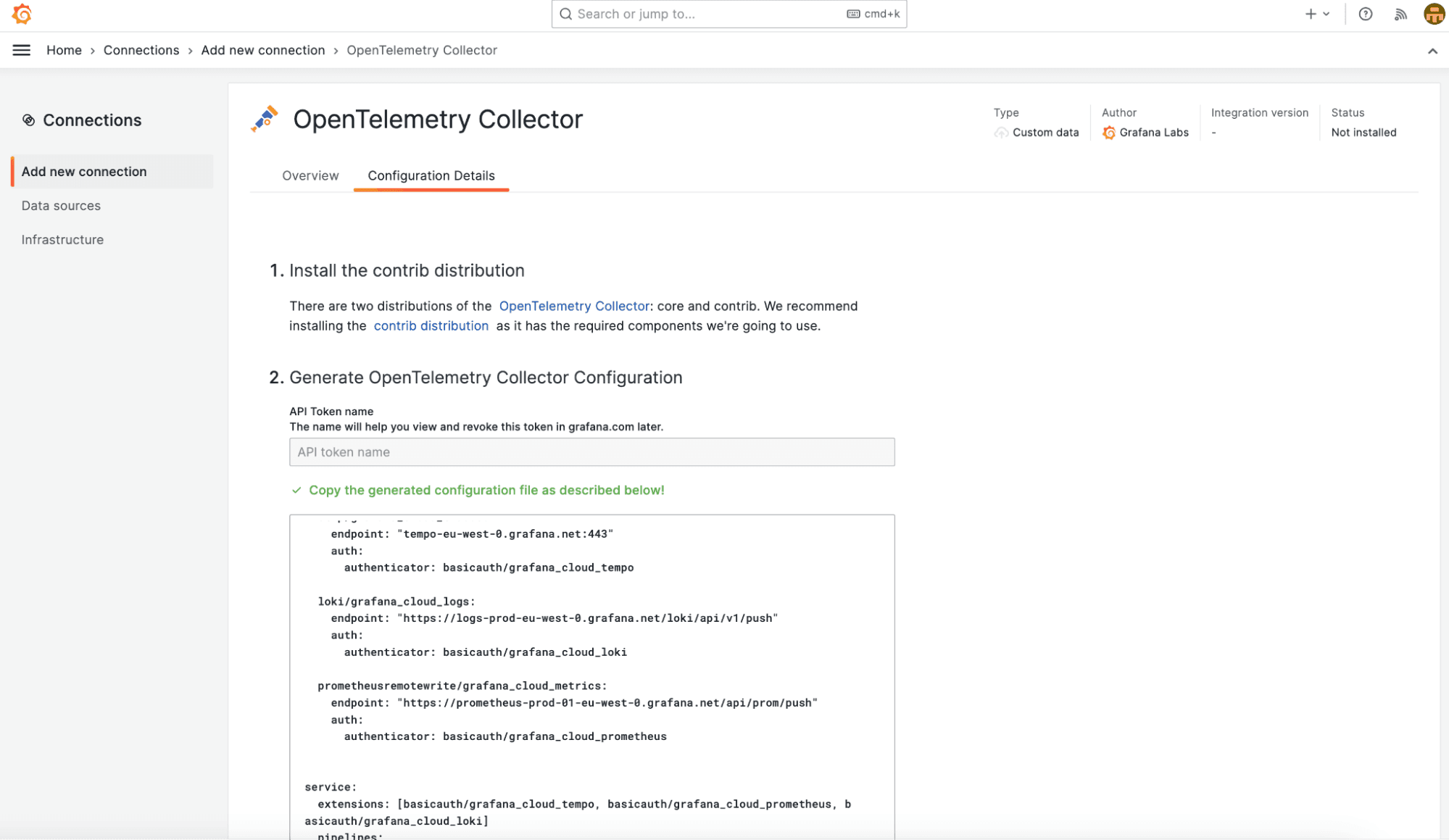
Task: Focus the Search or jump to box
Action: coord(728,14)
